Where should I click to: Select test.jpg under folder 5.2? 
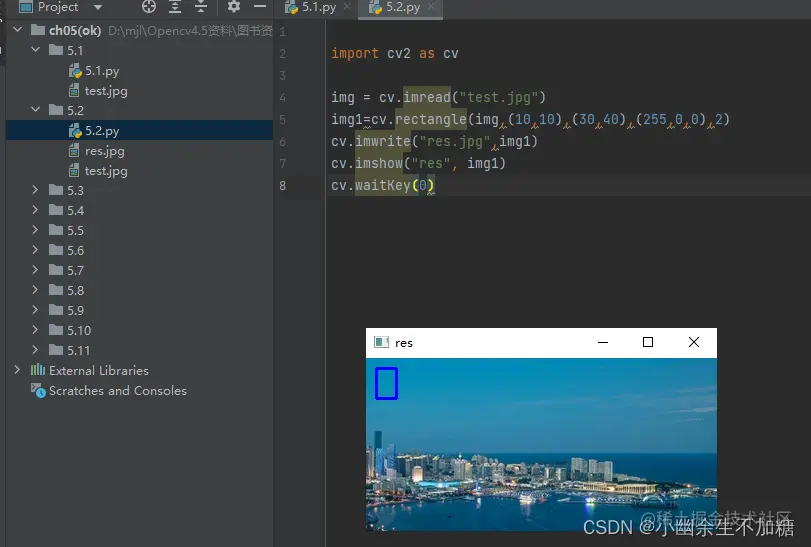[106, 171]
